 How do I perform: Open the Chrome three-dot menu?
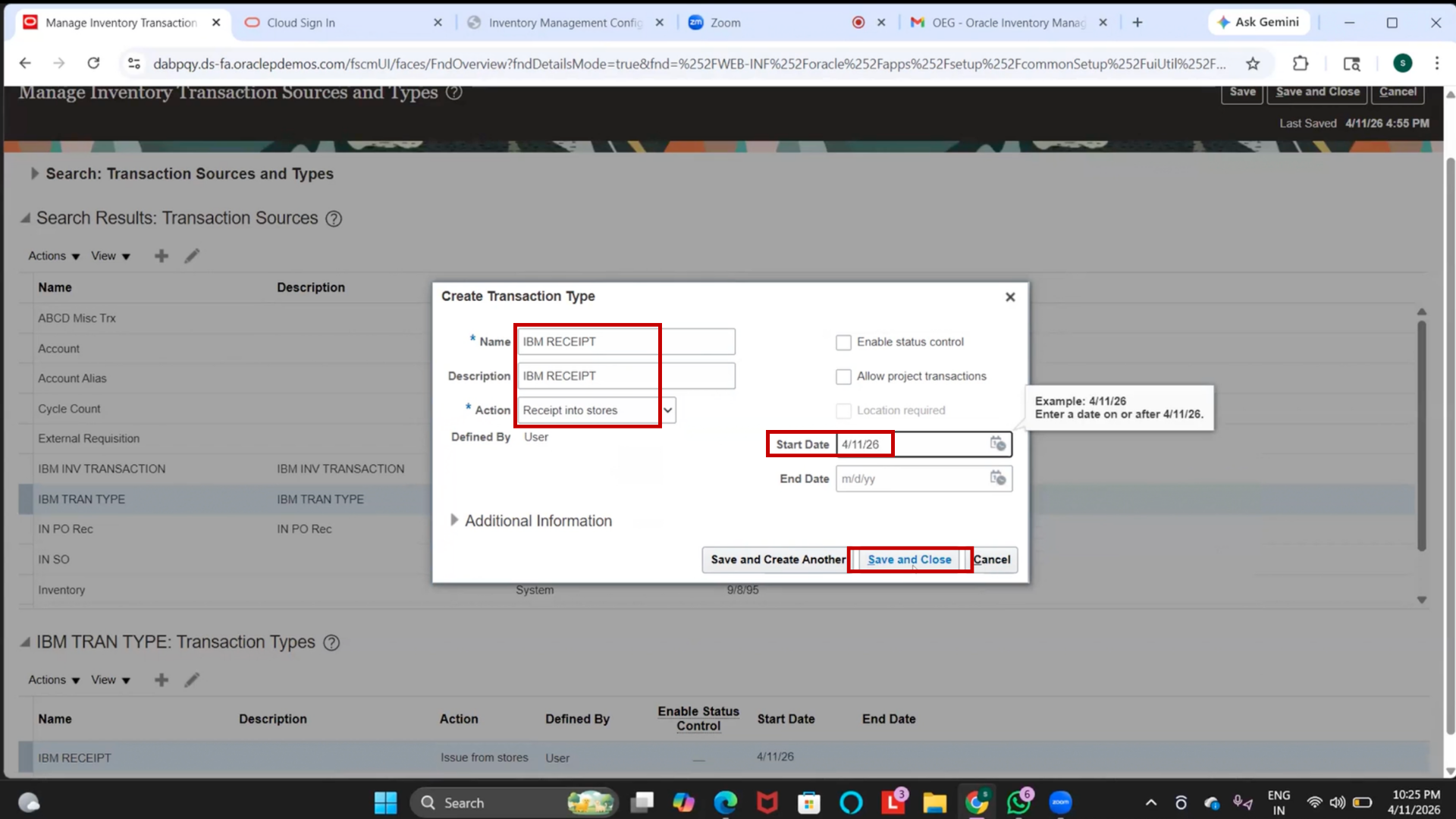point(1436,64)
